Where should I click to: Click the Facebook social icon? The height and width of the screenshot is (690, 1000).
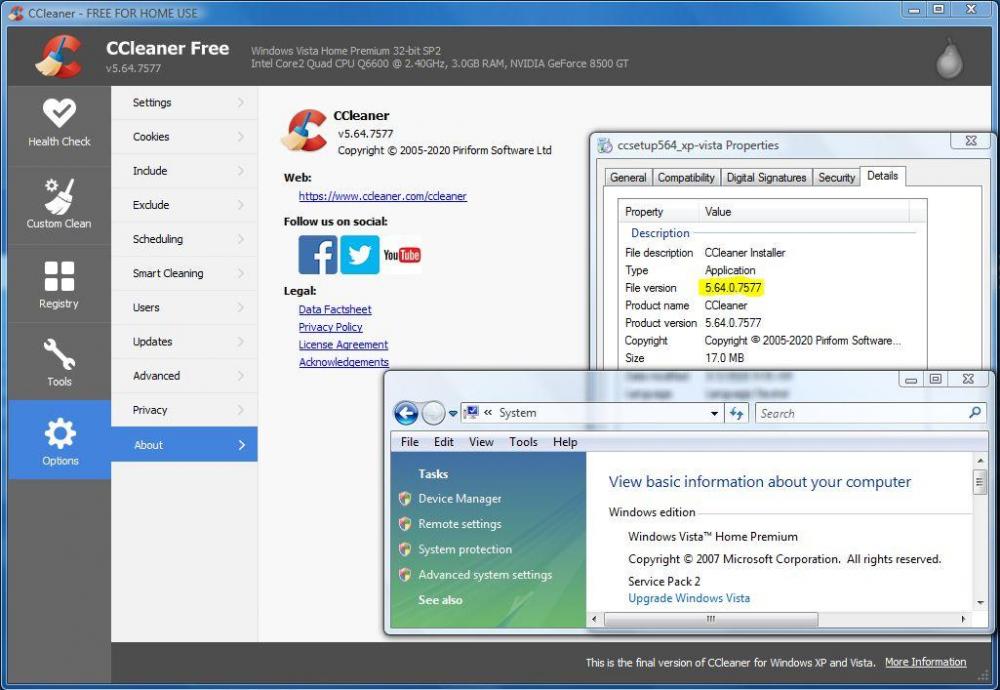pos(318,255)
